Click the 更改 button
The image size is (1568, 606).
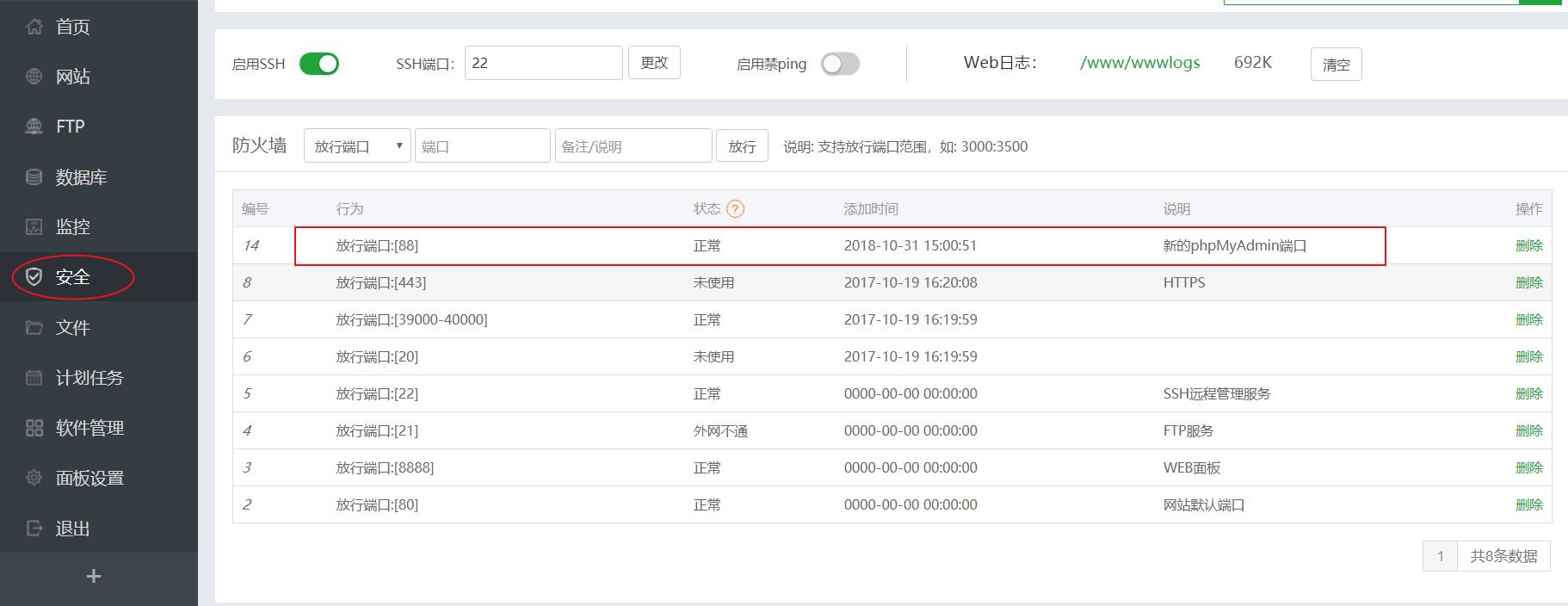654,63
